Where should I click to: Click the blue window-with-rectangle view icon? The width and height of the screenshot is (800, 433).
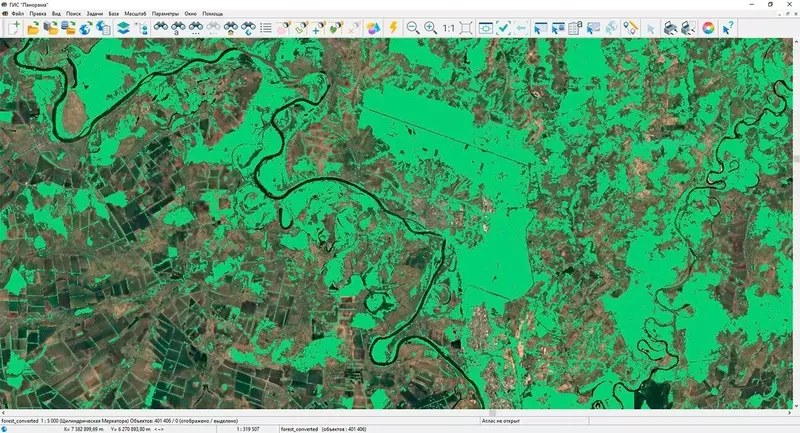click(x=486, y=28)
